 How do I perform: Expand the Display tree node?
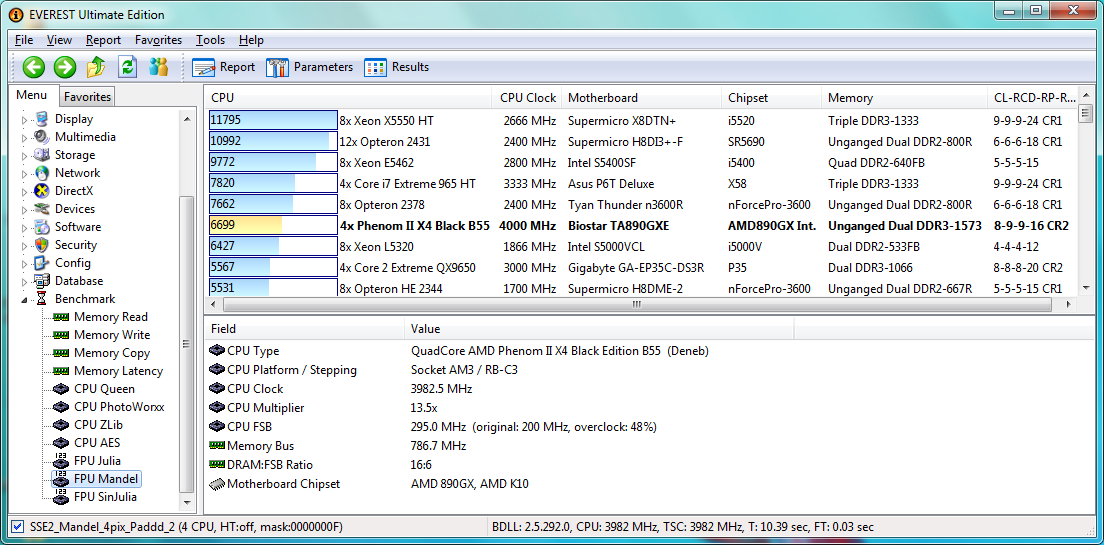[25, 120]
